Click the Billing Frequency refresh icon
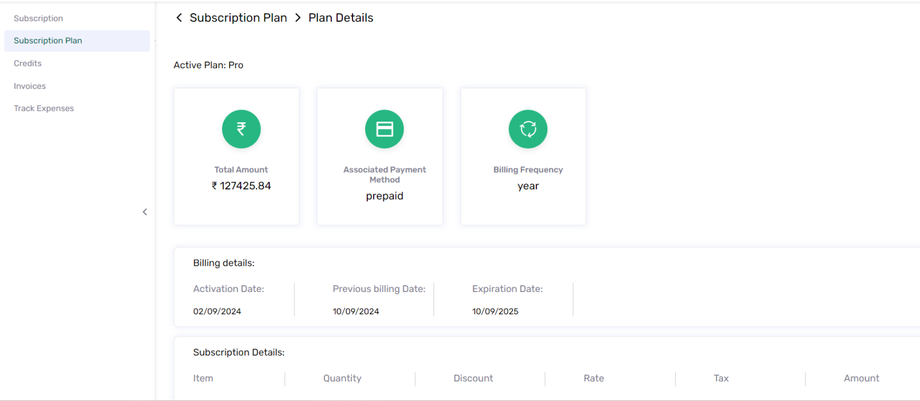The height and width of the screenshot is (401, 920). [528, 129]
